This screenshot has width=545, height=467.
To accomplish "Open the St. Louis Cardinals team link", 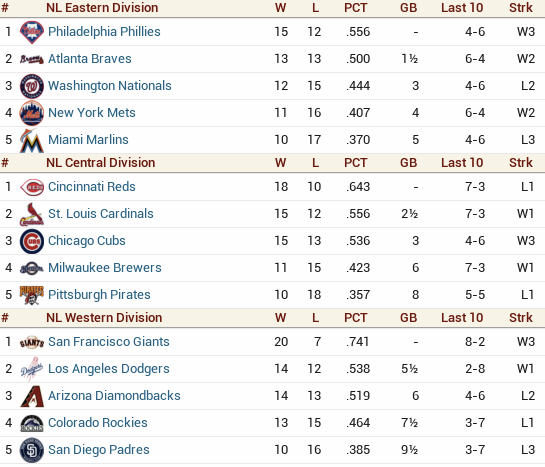I will click(101, 214).
